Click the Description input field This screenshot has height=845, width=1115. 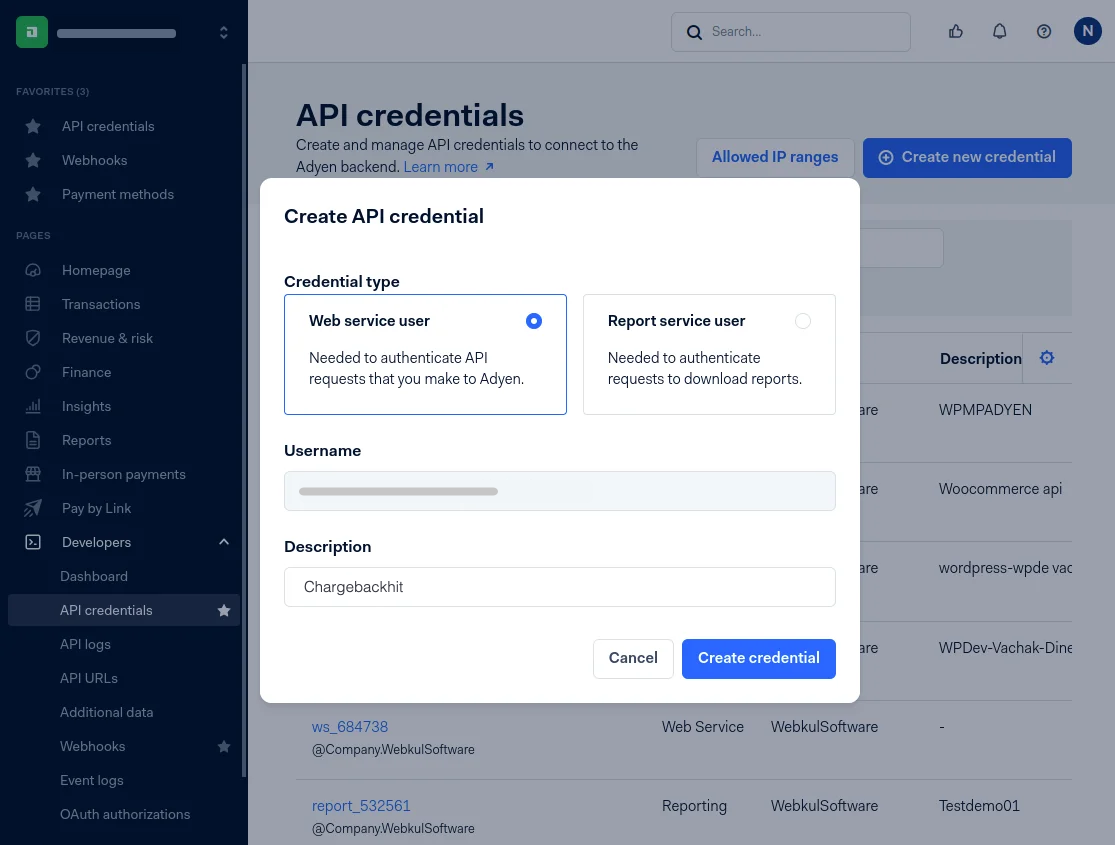click(559, 587)
